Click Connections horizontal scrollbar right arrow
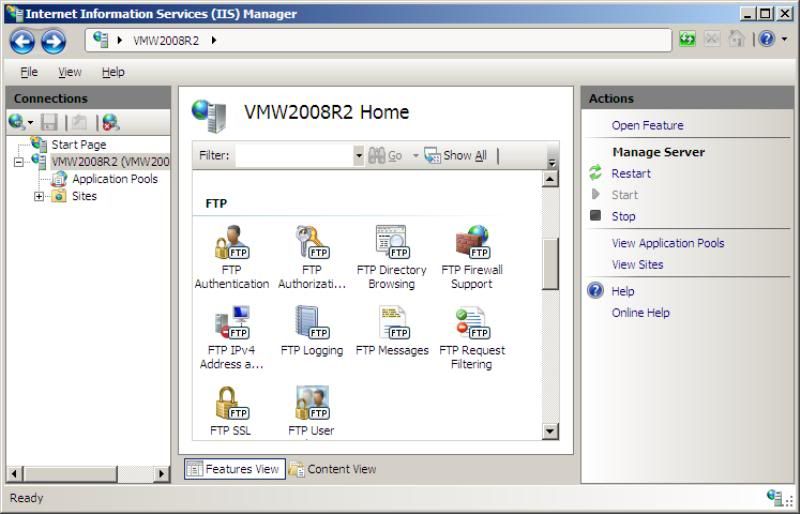The image size is (800, 514). click(x=162, y=474)
